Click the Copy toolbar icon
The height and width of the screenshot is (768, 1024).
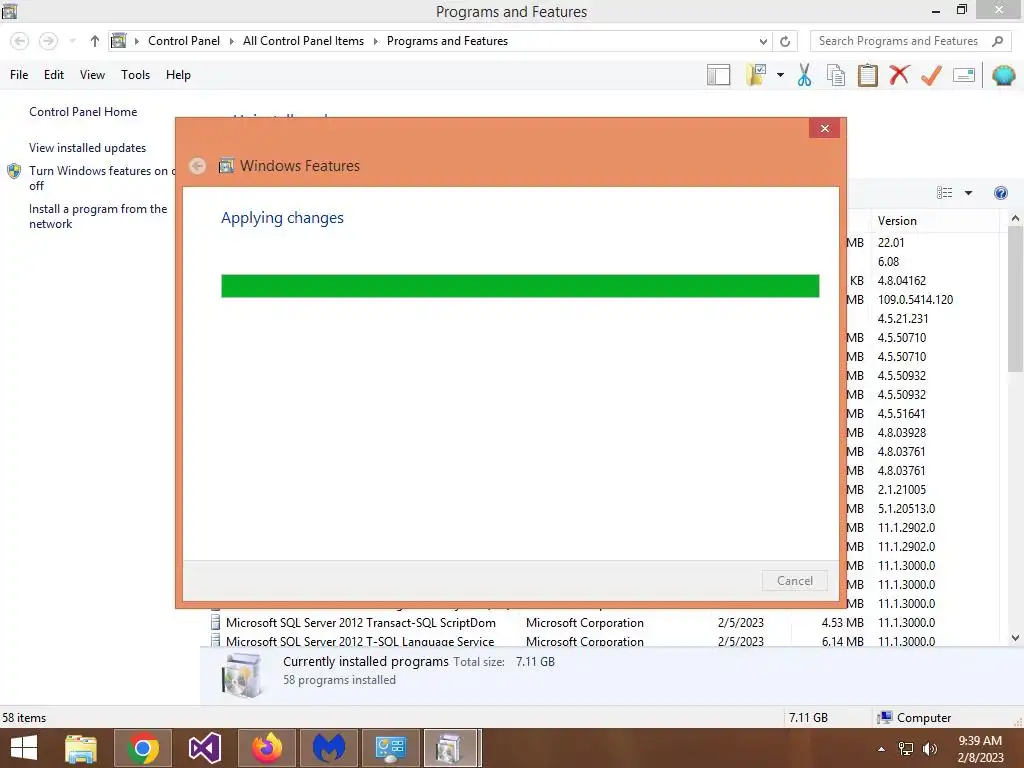pyautogui.click(x=836, y=75)
